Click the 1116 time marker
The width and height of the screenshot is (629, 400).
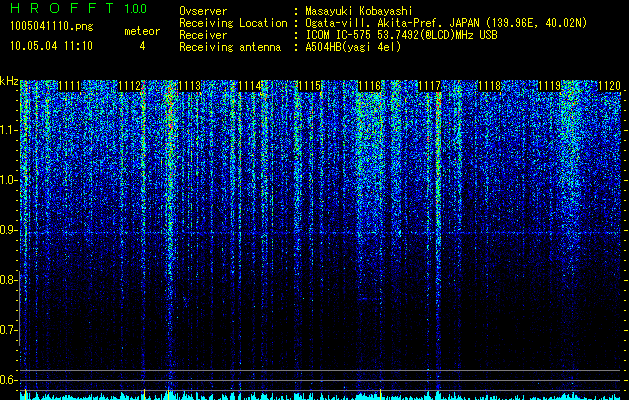[369, 86]
